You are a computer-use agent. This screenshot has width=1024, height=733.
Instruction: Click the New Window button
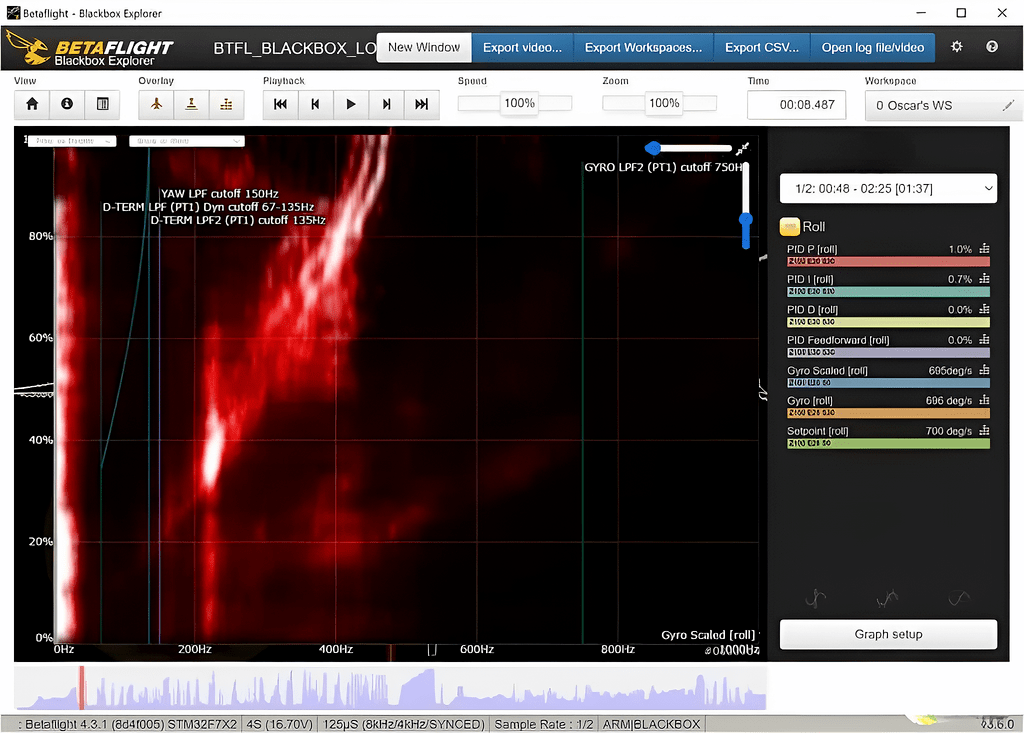point(424,48)
